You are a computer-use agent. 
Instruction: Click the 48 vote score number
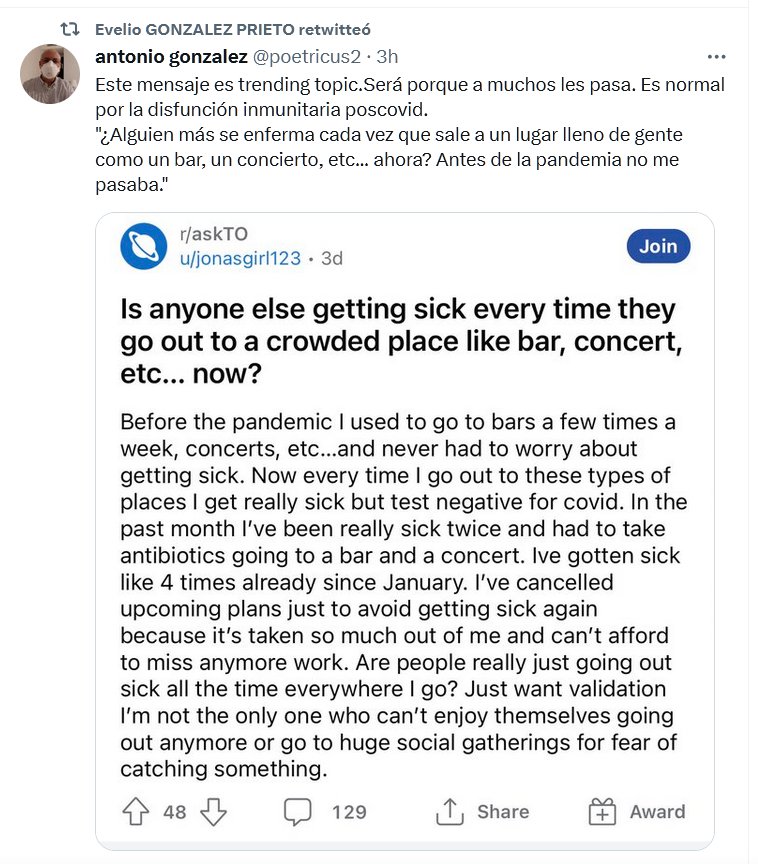pos(175,811)
